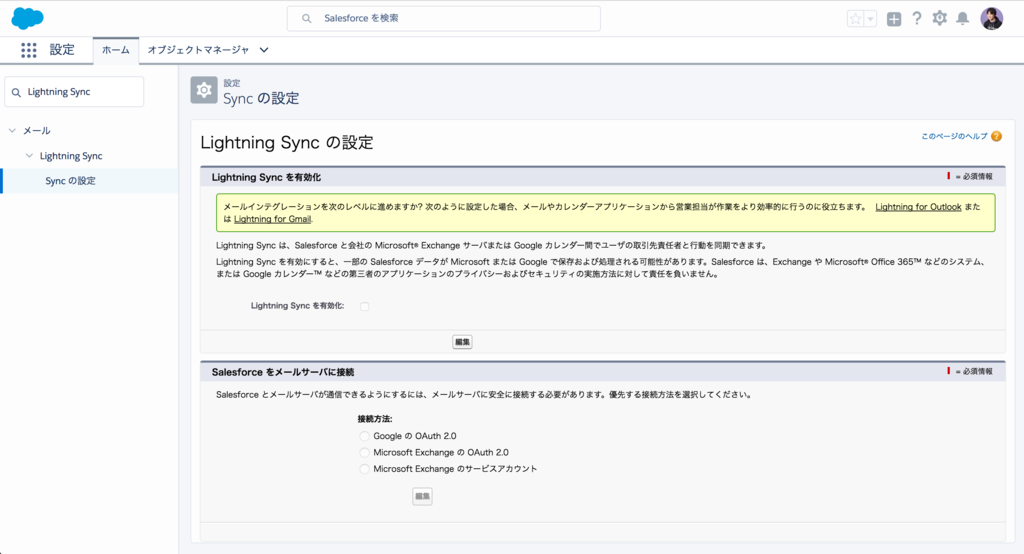Screen dimensions: 1024x554
Task: Expand the オブジェクトマネージャ dropdown chevron
Action: [x=264, y=50]
